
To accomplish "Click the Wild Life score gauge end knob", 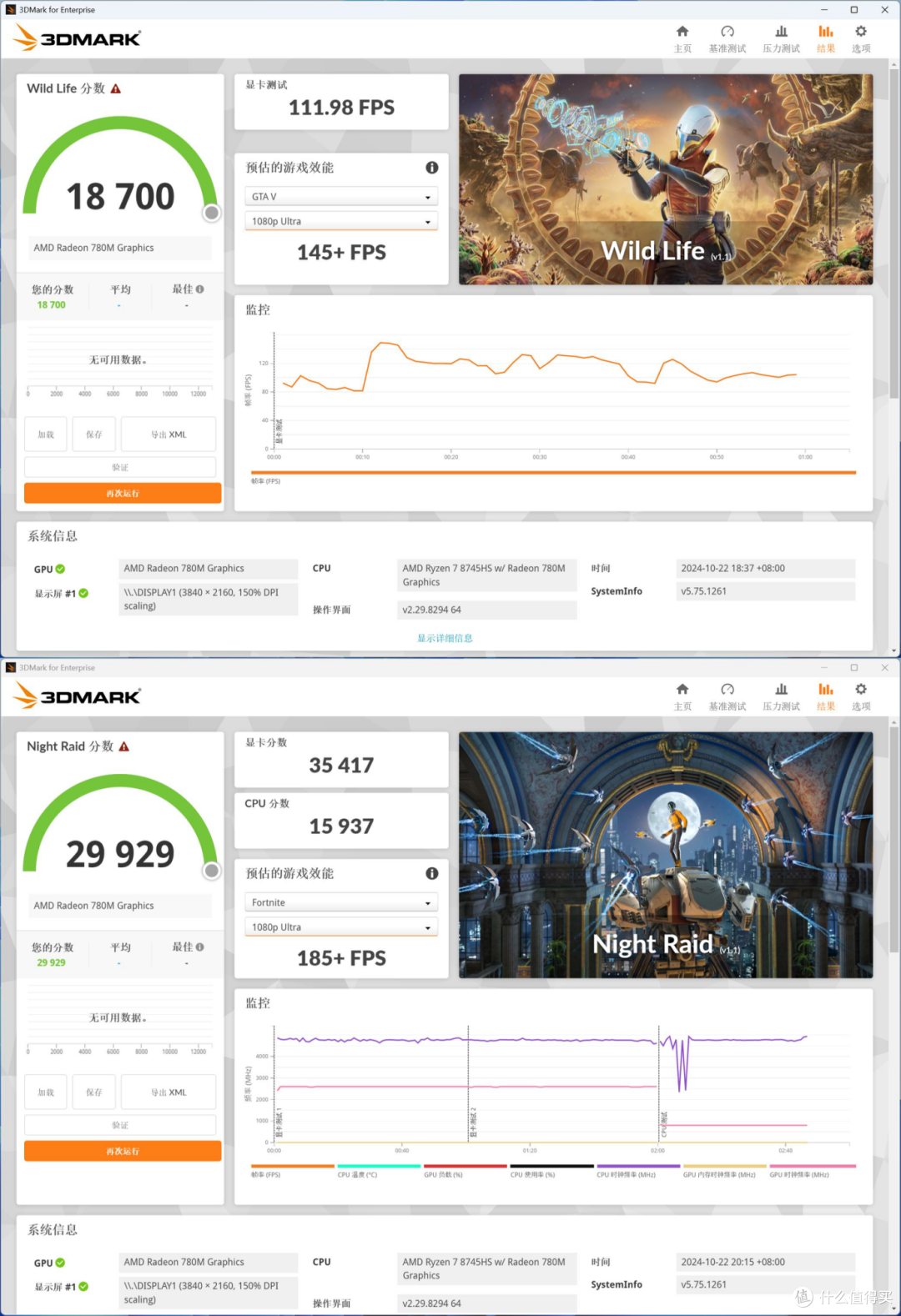I will 212,213.
